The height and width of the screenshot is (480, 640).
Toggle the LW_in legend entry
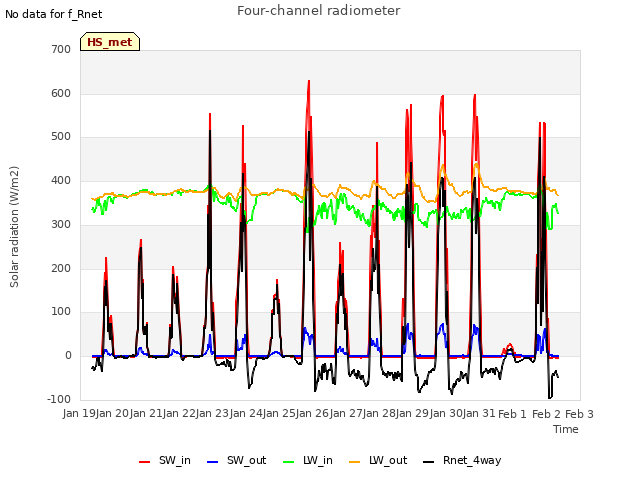click(x=308, y=460)
